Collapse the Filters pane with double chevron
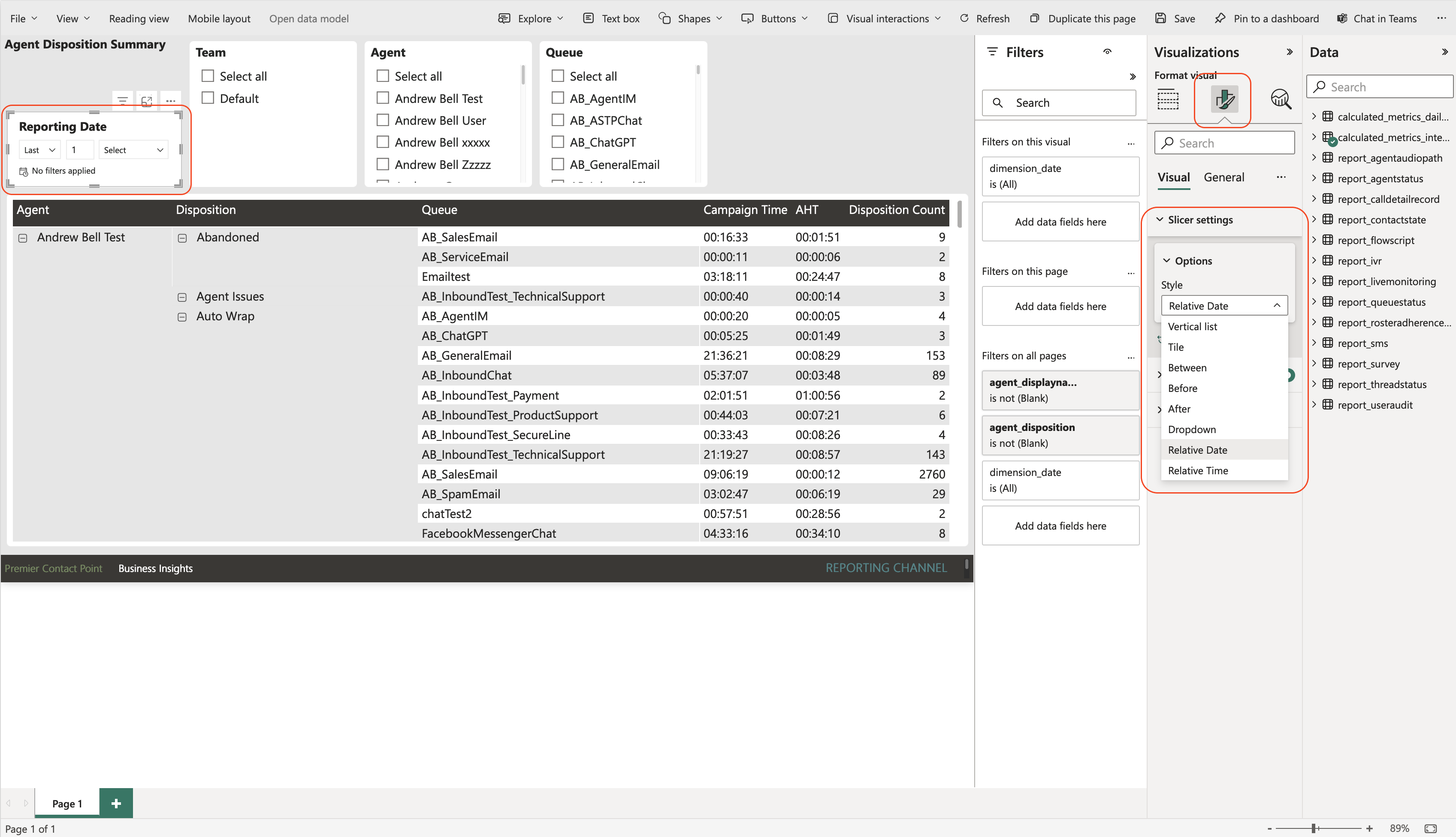 pyautogui.click(x=1132, y=76)
